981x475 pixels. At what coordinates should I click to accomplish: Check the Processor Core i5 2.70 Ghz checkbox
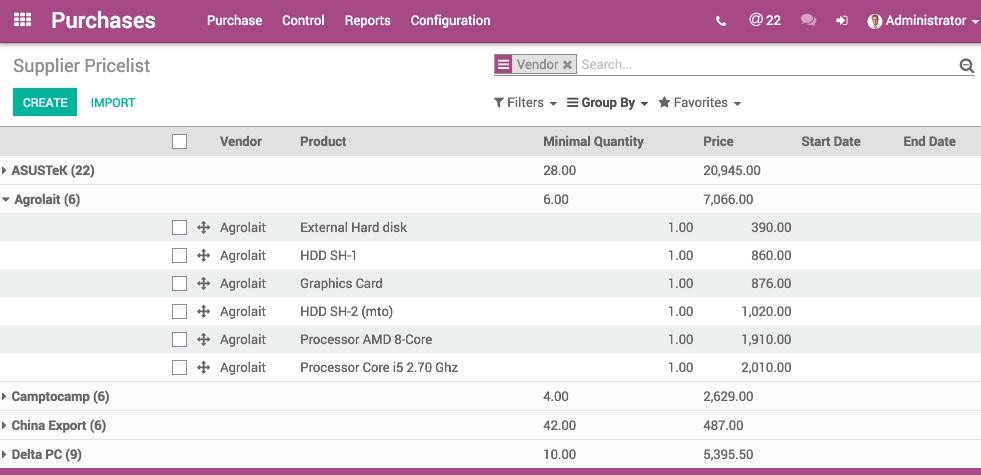point(180,368)
